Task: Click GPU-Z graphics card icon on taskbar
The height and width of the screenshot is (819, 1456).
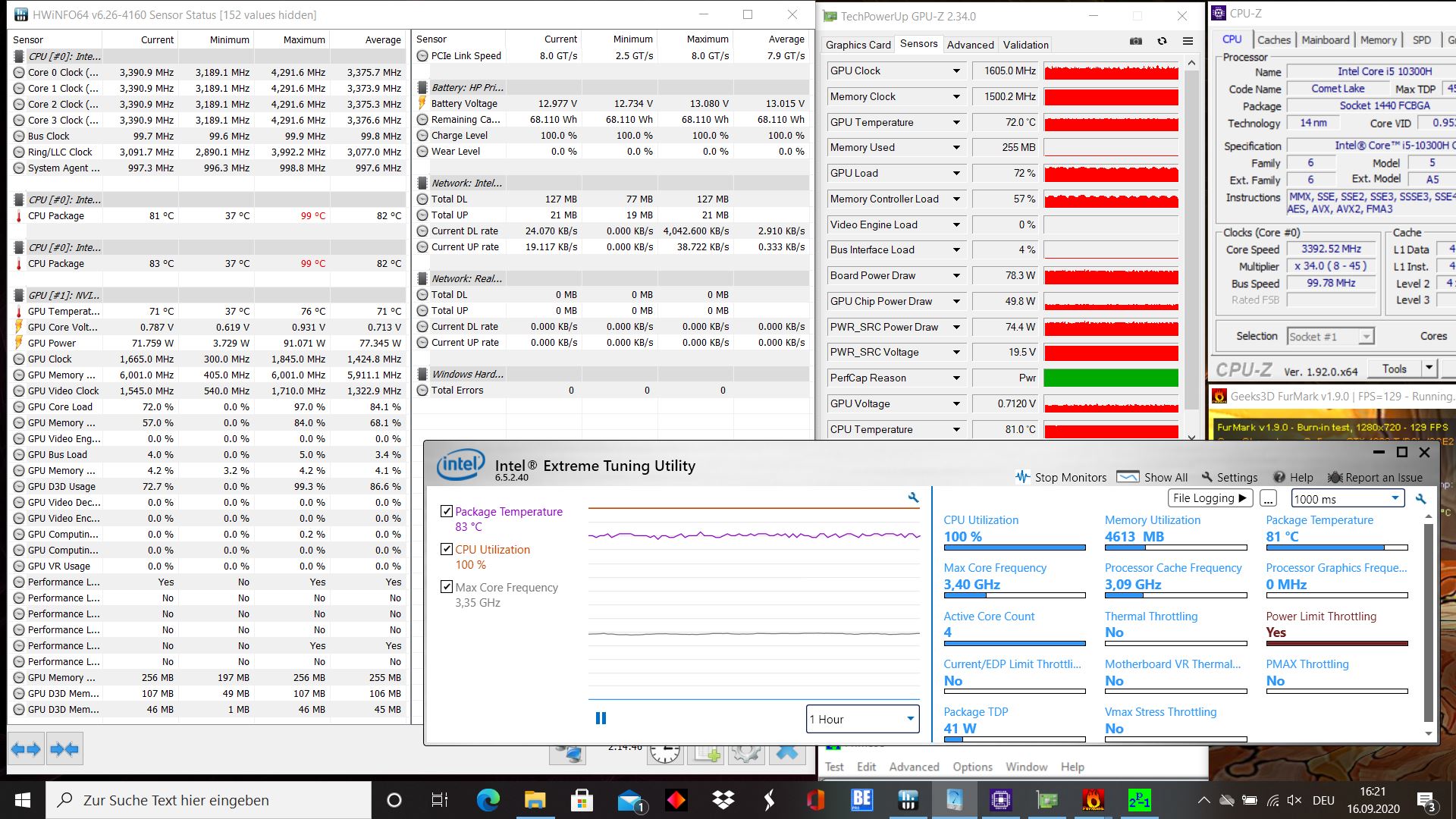Action: tap(1047, 800)
